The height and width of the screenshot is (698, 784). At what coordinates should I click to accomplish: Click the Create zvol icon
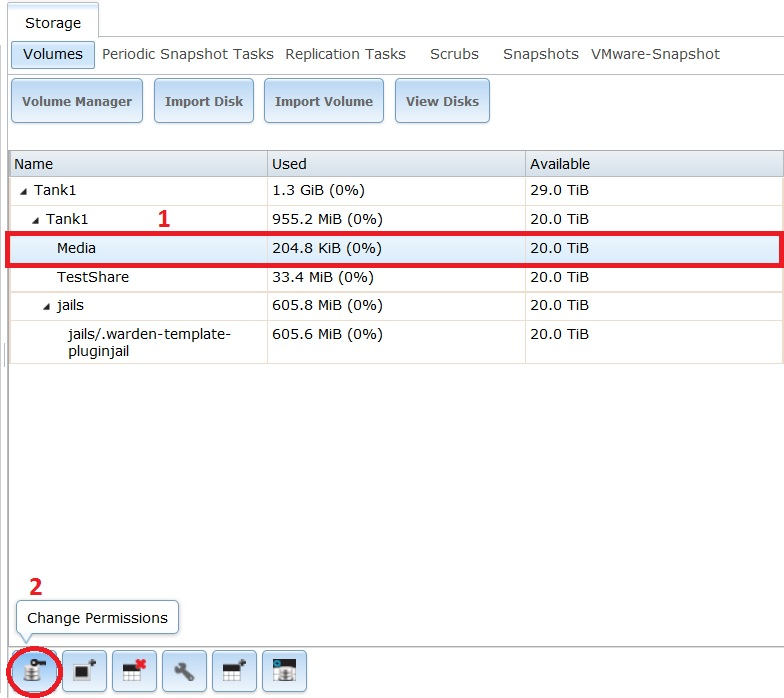(284, 671)
